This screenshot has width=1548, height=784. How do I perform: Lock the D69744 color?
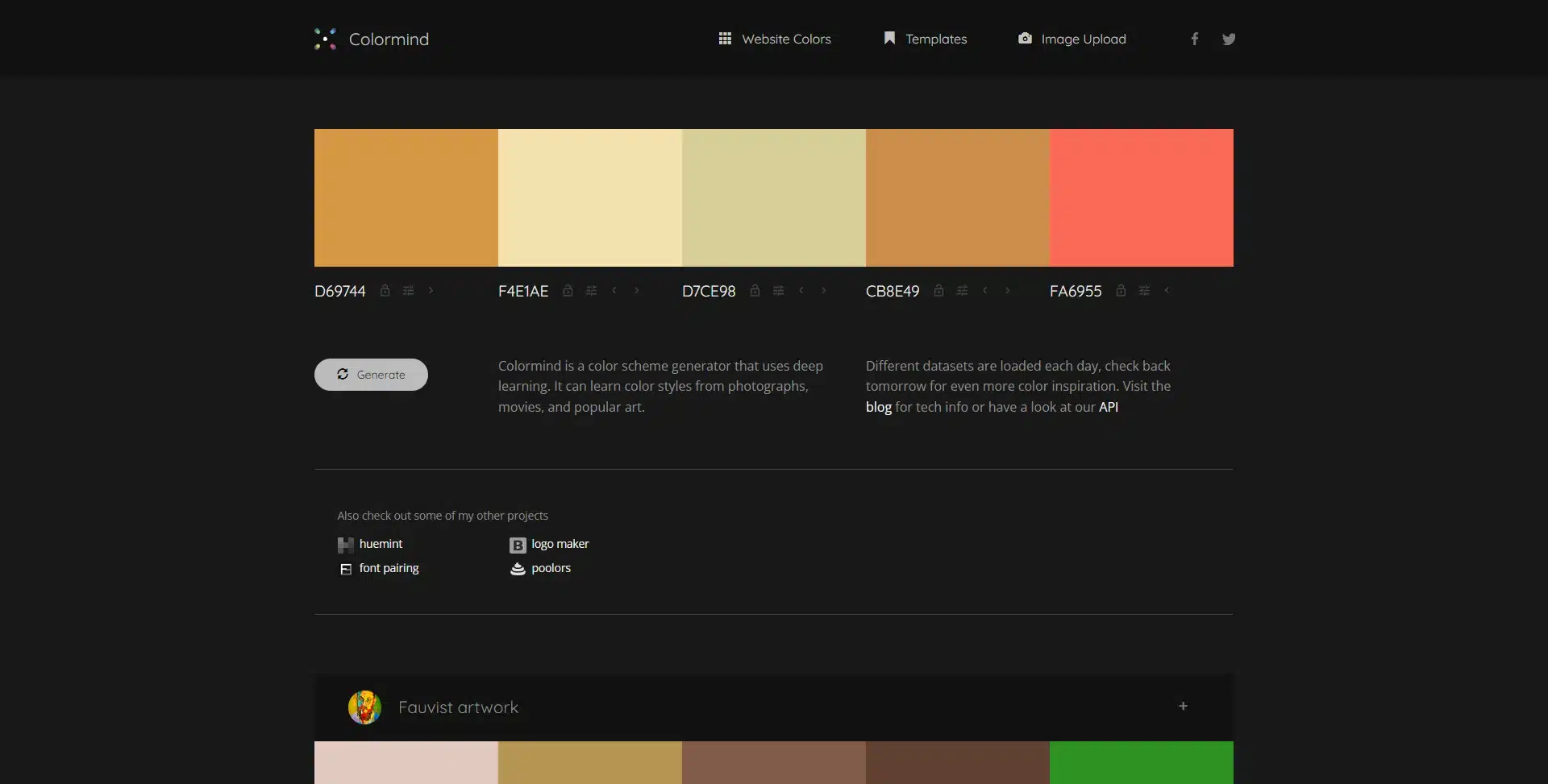[385, 291]
